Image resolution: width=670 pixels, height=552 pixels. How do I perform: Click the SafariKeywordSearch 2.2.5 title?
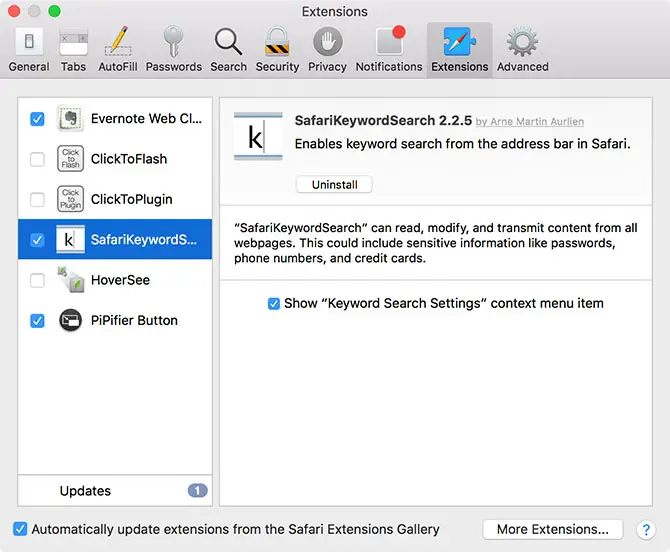point(383,120)
